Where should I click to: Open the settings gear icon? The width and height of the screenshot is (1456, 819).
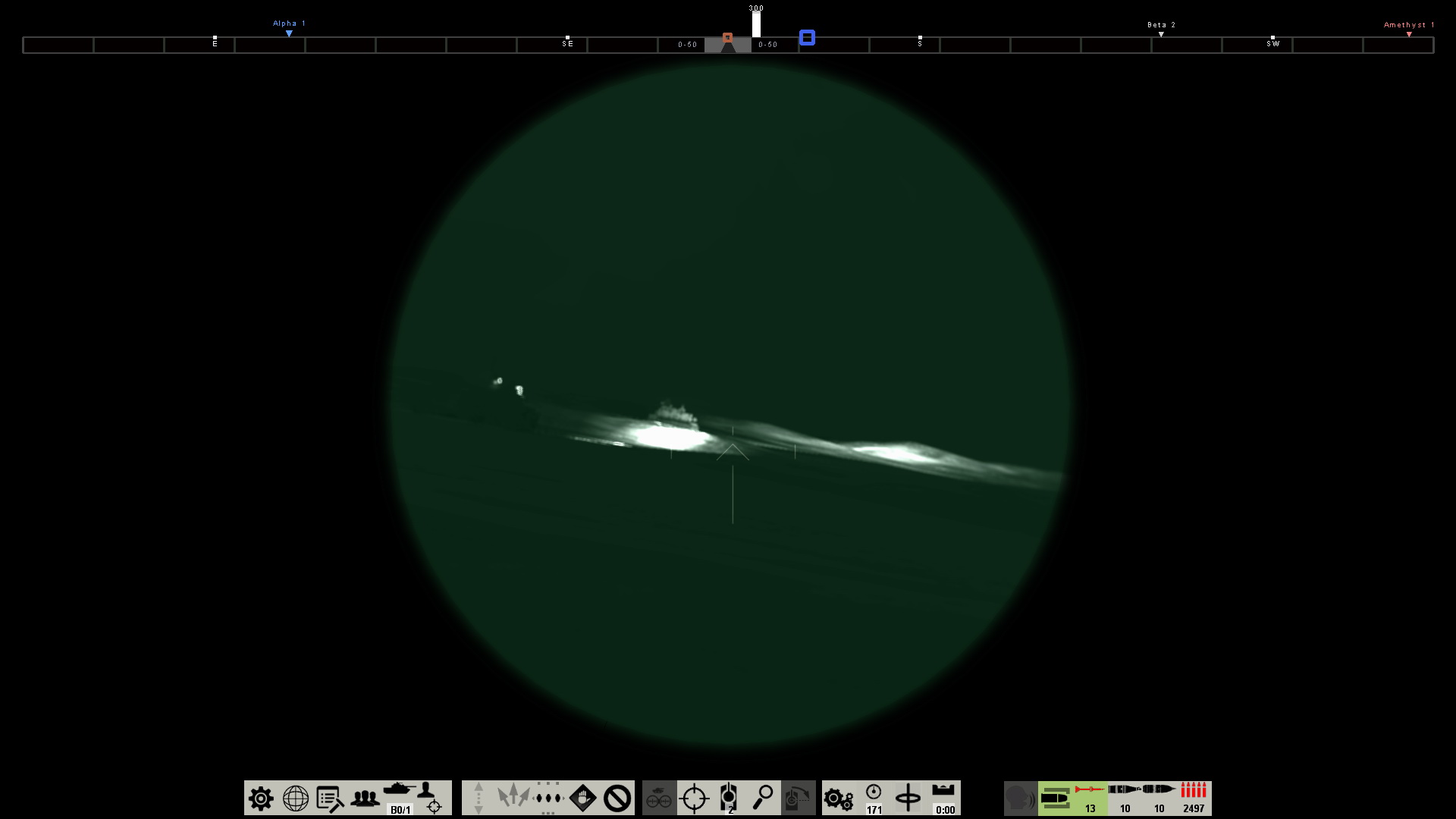coord(261,799)
